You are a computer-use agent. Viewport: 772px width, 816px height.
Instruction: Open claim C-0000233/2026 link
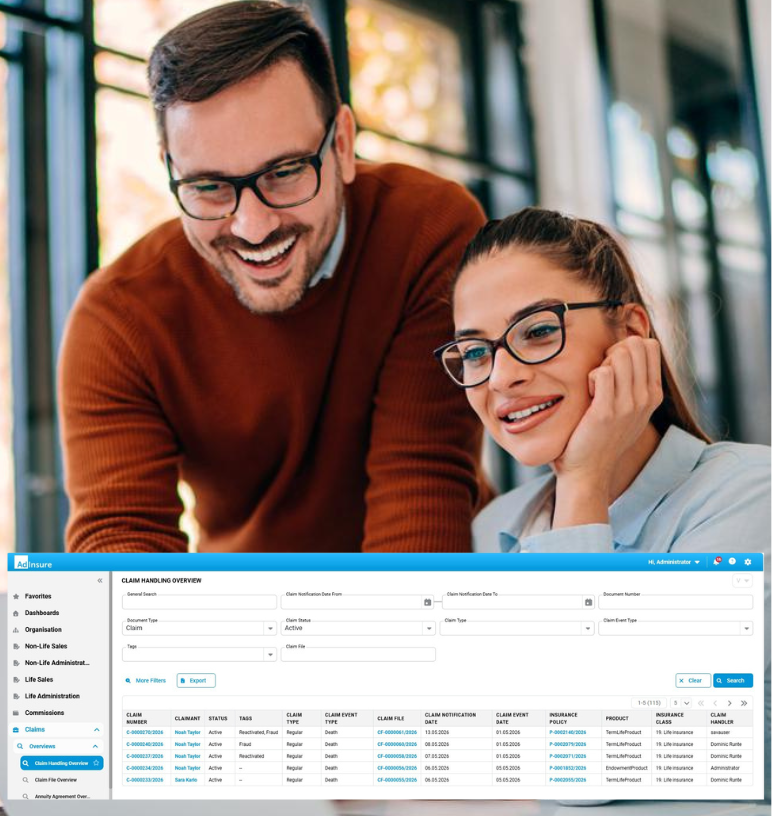click(x=145, y=780)
